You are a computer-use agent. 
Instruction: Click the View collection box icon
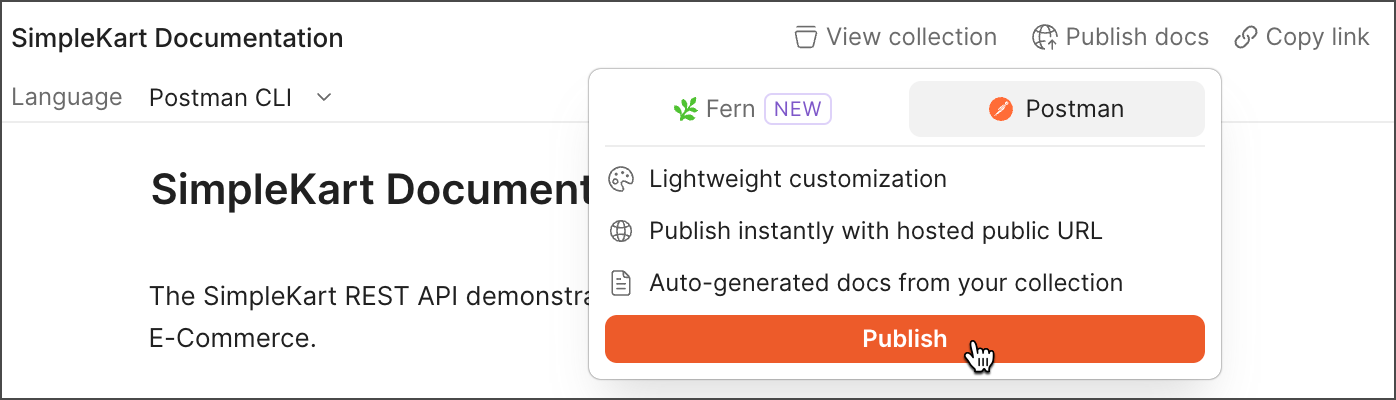coord(805,38)
